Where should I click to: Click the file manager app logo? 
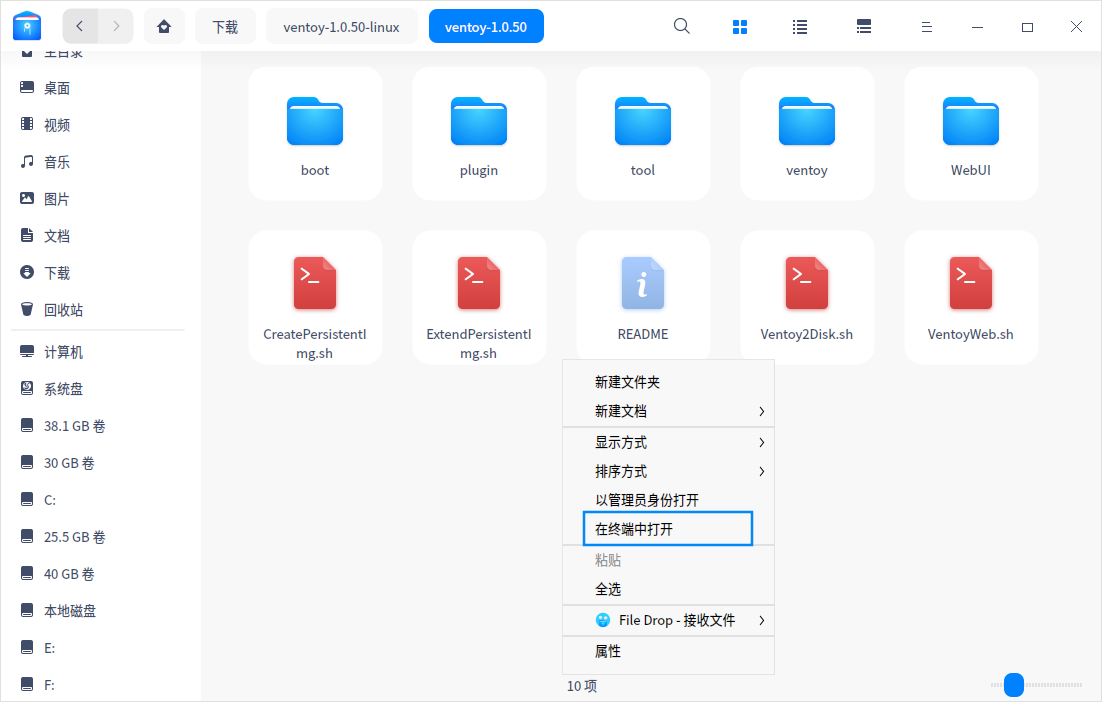[27, 26]
